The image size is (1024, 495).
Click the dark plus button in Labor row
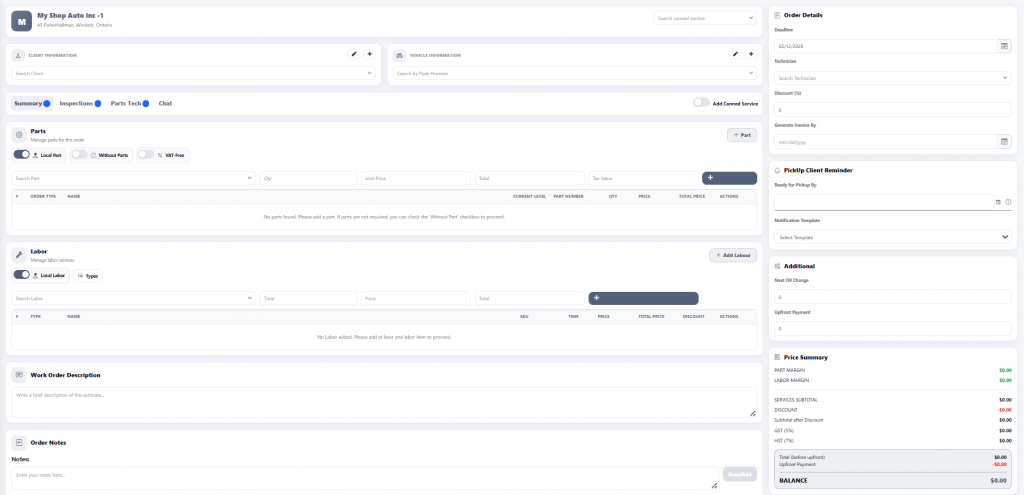tap(644, 298)
